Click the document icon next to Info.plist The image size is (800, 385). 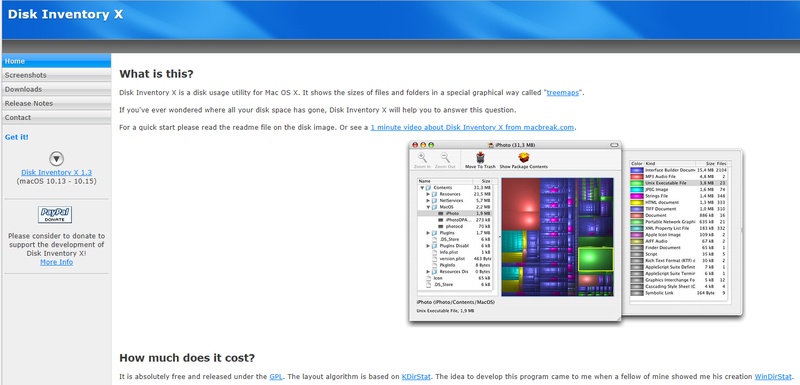(x=434, y=252)
